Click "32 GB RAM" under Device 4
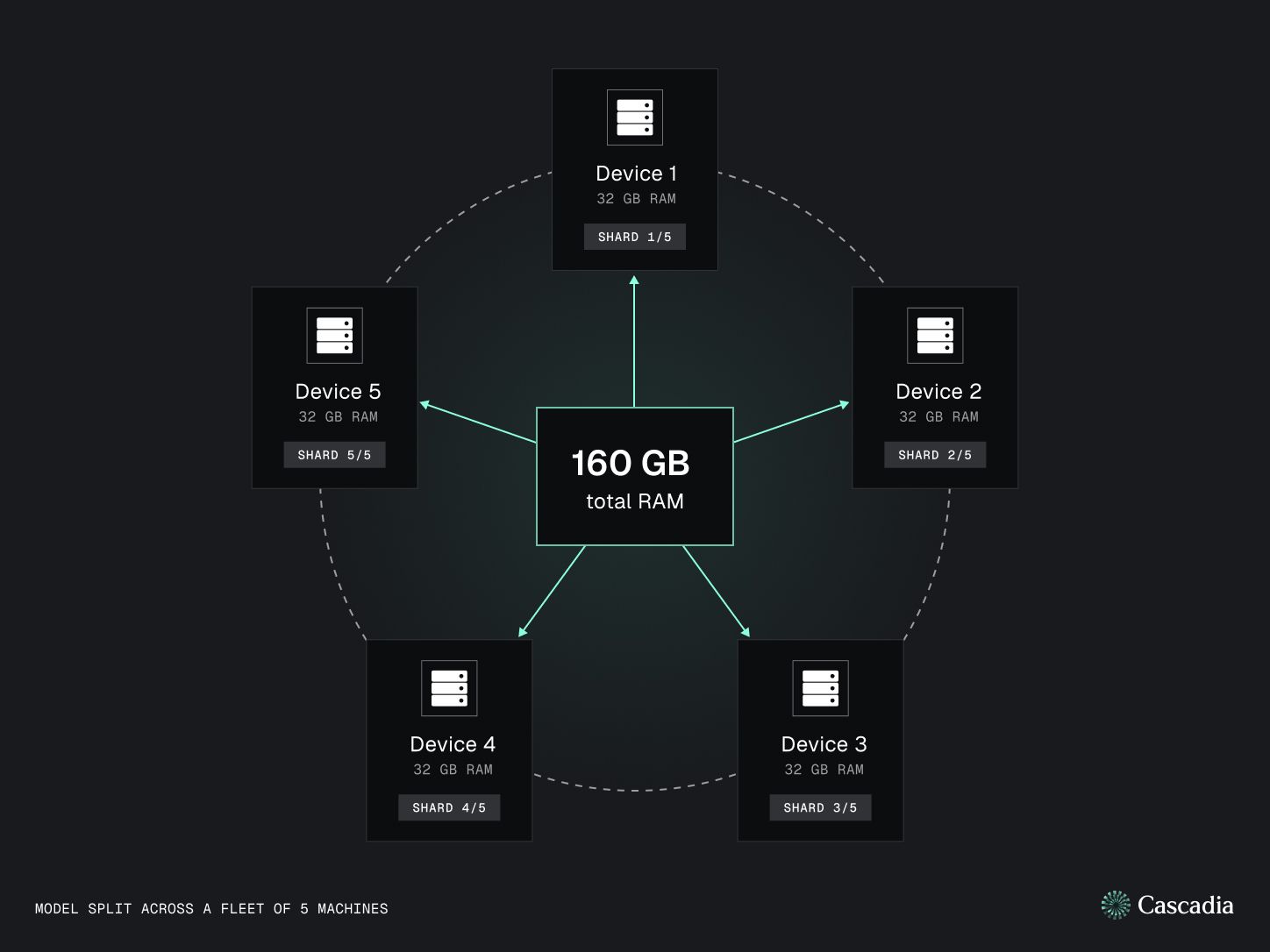 [453, 770]
